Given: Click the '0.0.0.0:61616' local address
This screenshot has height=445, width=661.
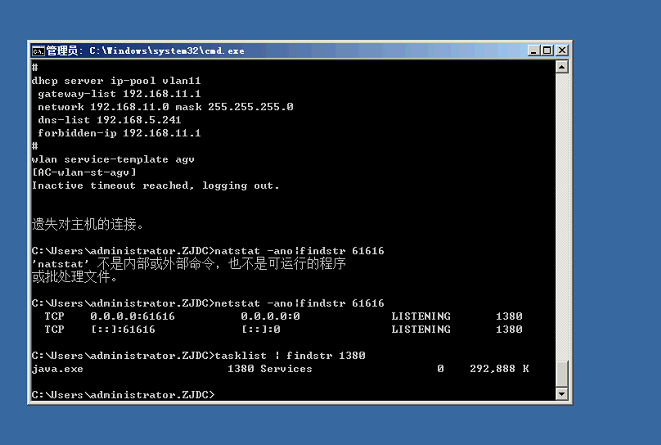Looking at the screenshot, I should click(132, 316).
